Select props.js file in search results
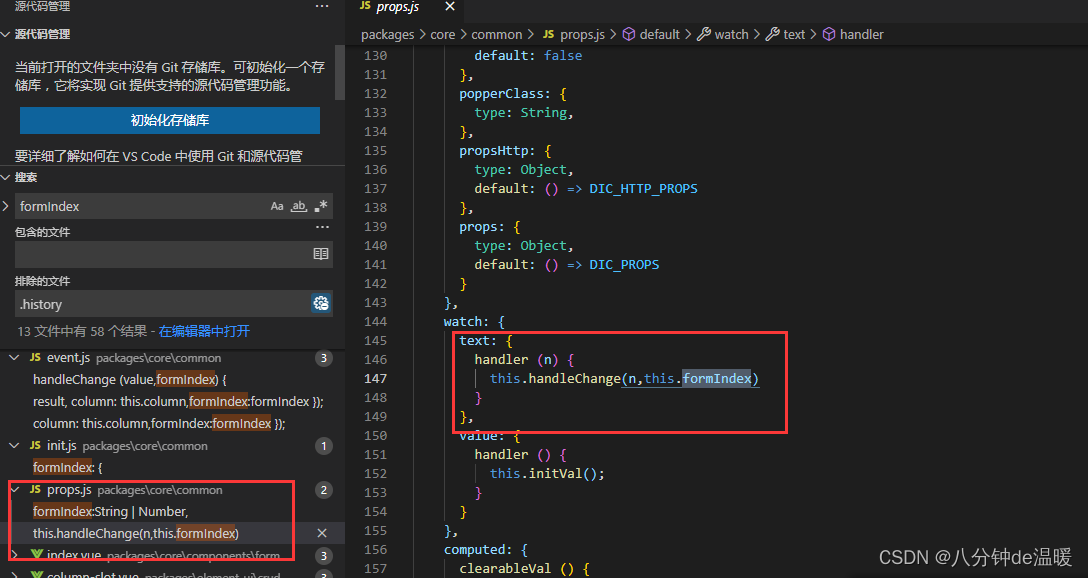The image size is (1088, 578). pyautogui.click(x=69, y=490)
